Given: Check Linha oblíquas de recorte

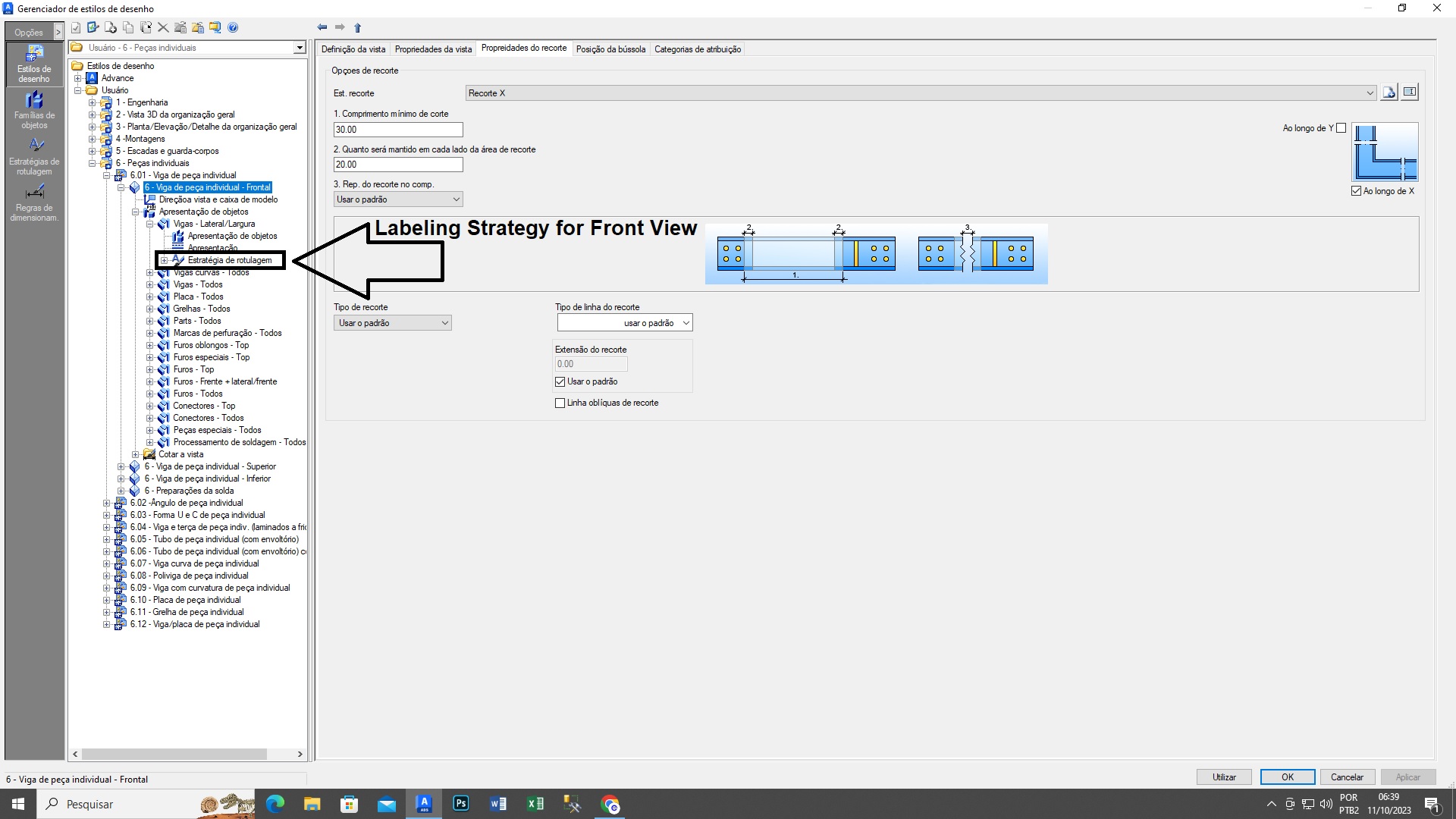Looking at the screenshot, I should 560,403.
